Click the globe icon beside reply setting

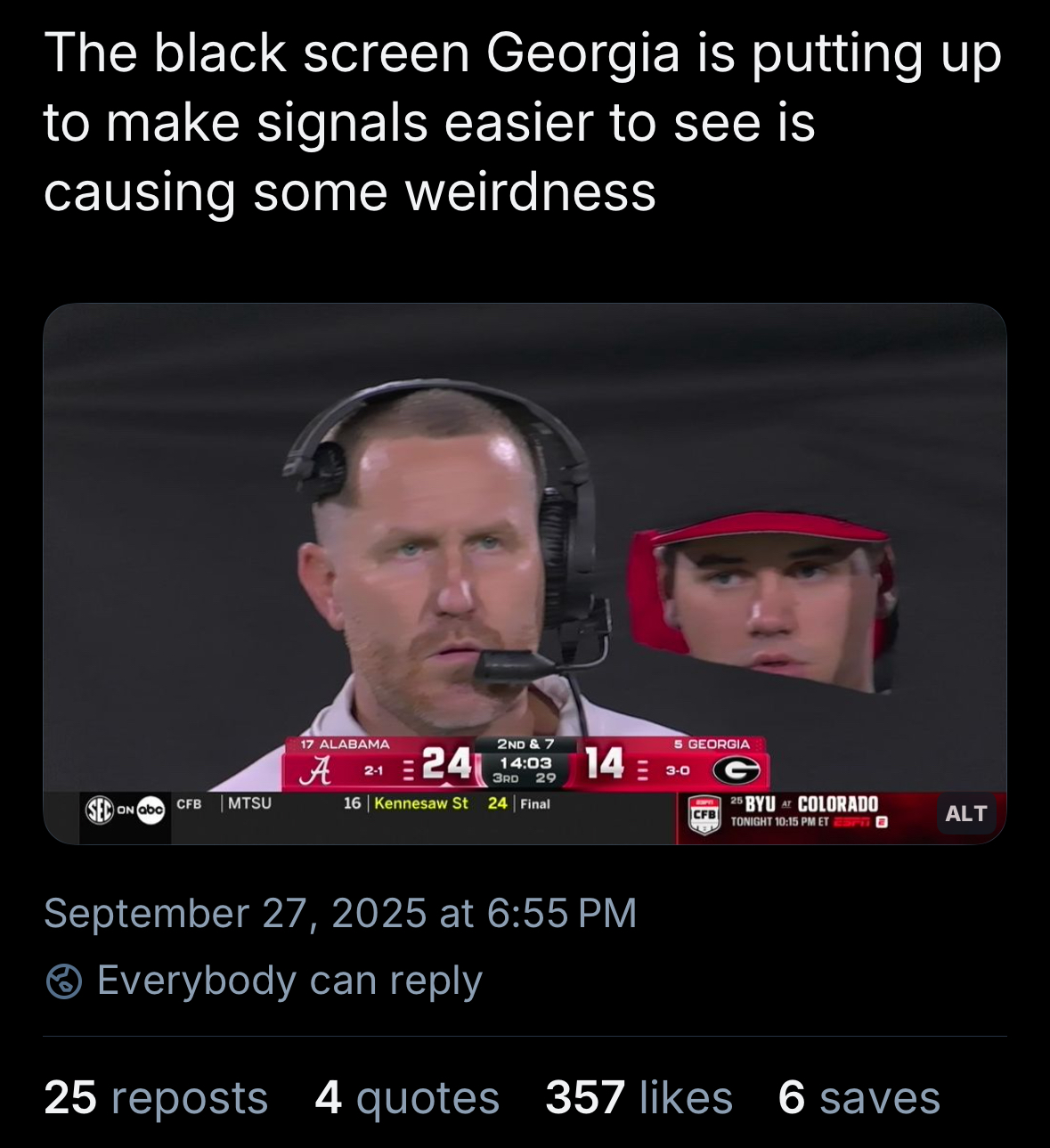[64, 981]
